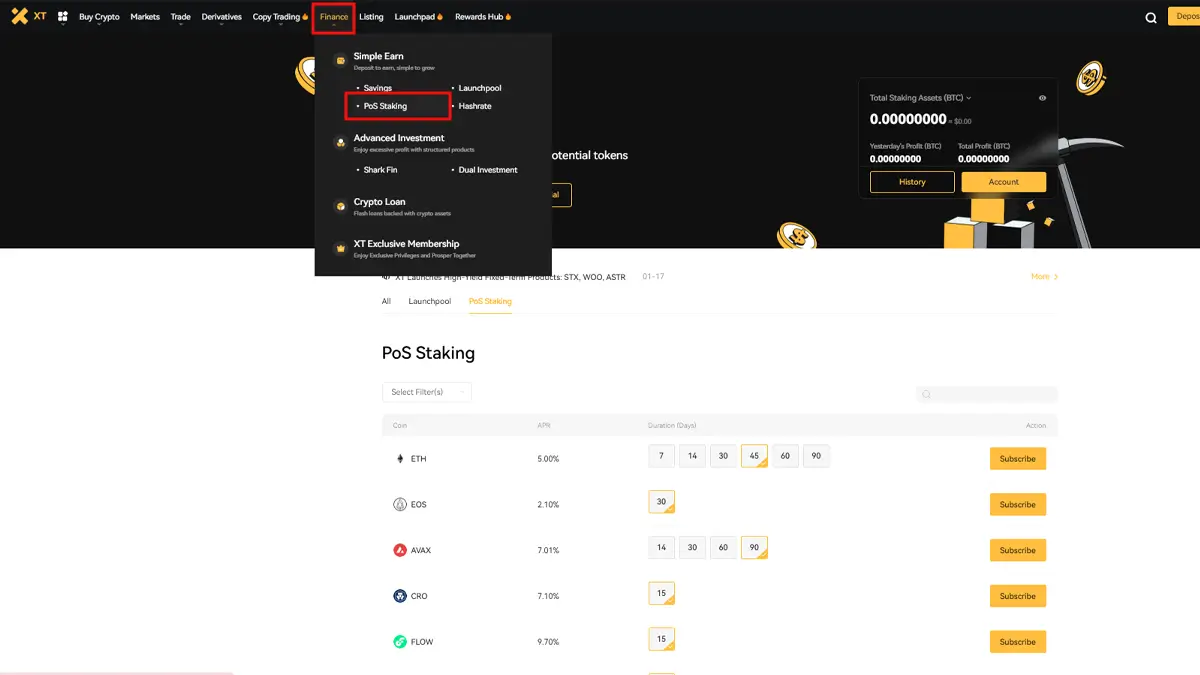Subscribe to CRO staking
Viewport: 1200px width, 675px height.
click(1018, 596)
